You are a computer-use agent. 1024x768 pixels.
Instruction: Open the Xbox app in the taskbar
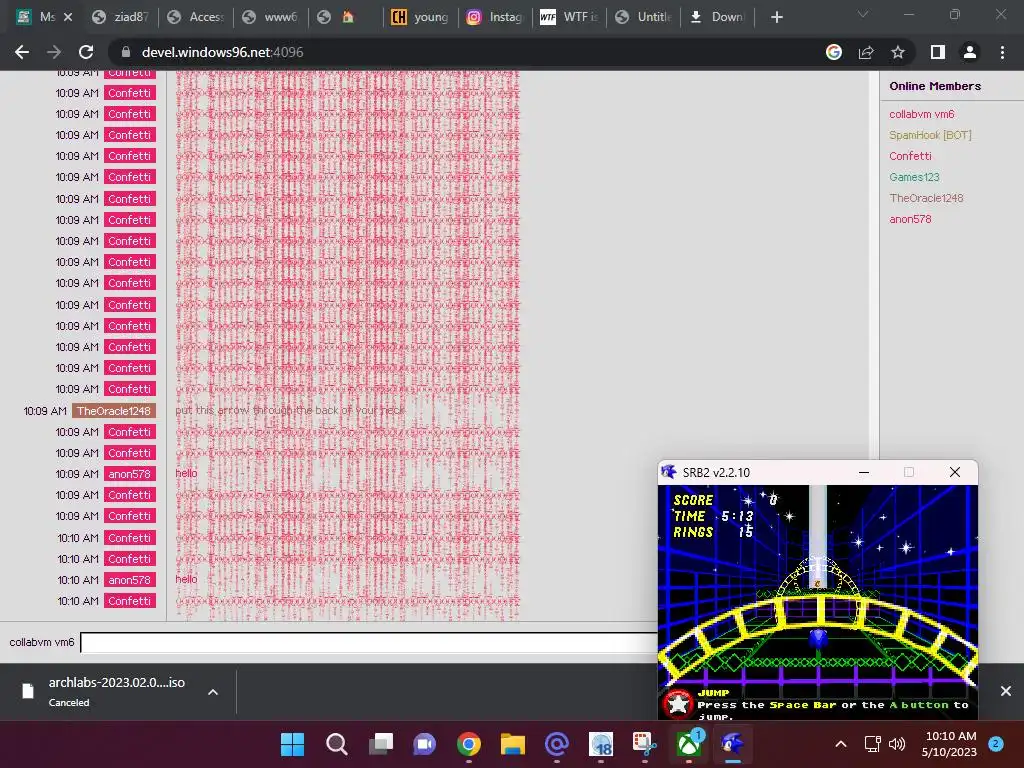tap(689, 744)
